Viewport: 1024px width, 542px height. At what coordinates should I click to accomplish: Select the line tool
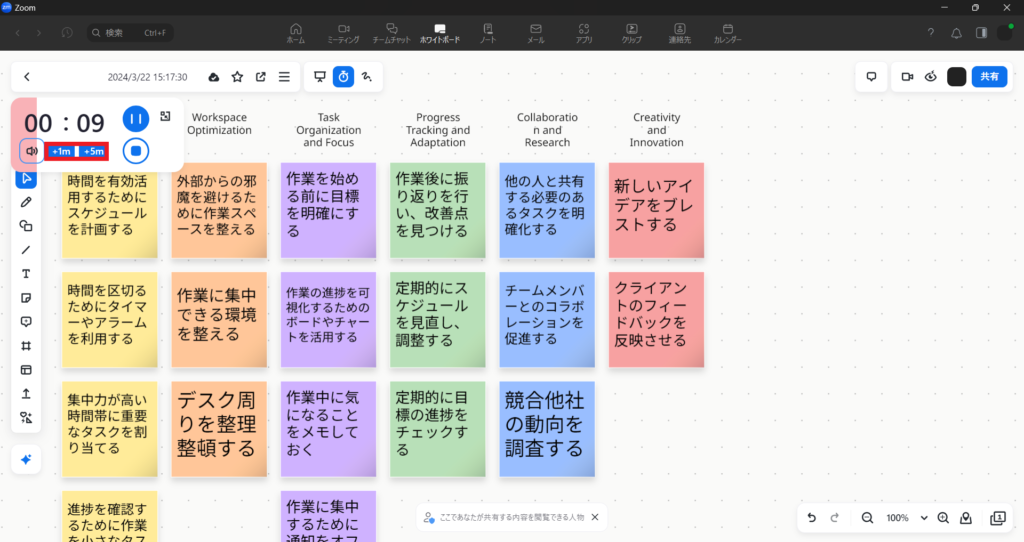pyautogui.click(x=26, y=250)
